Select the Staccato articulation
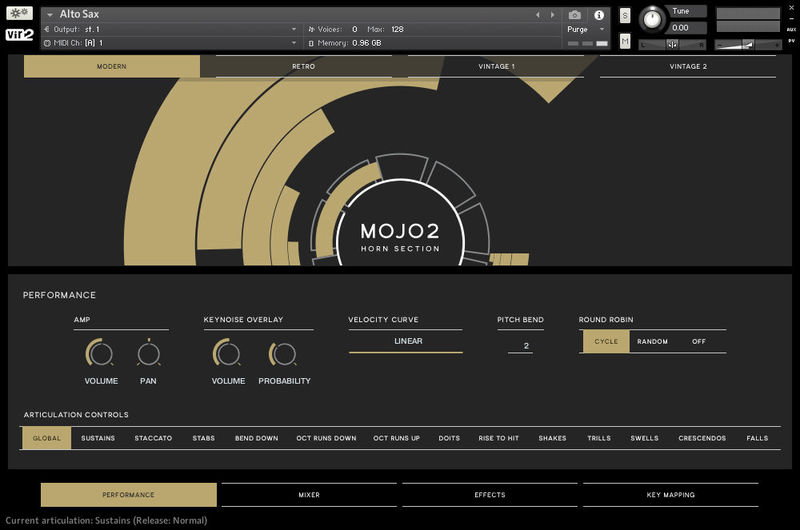 click(153, 438)
